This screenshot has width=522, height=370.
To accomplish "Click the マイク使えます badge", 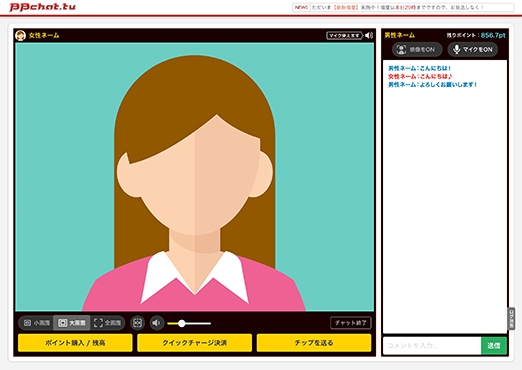I will coord(344,35).
